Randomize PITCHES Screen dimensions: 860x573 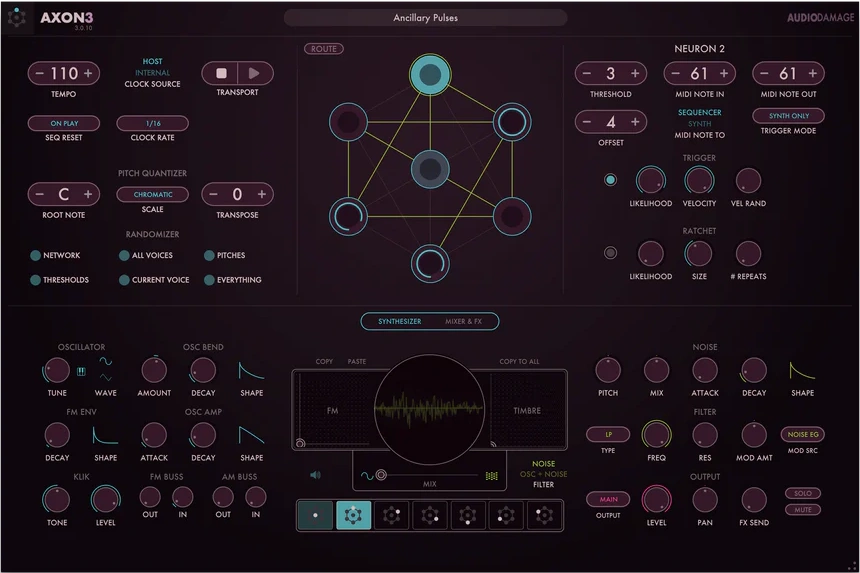pos(225,256)
